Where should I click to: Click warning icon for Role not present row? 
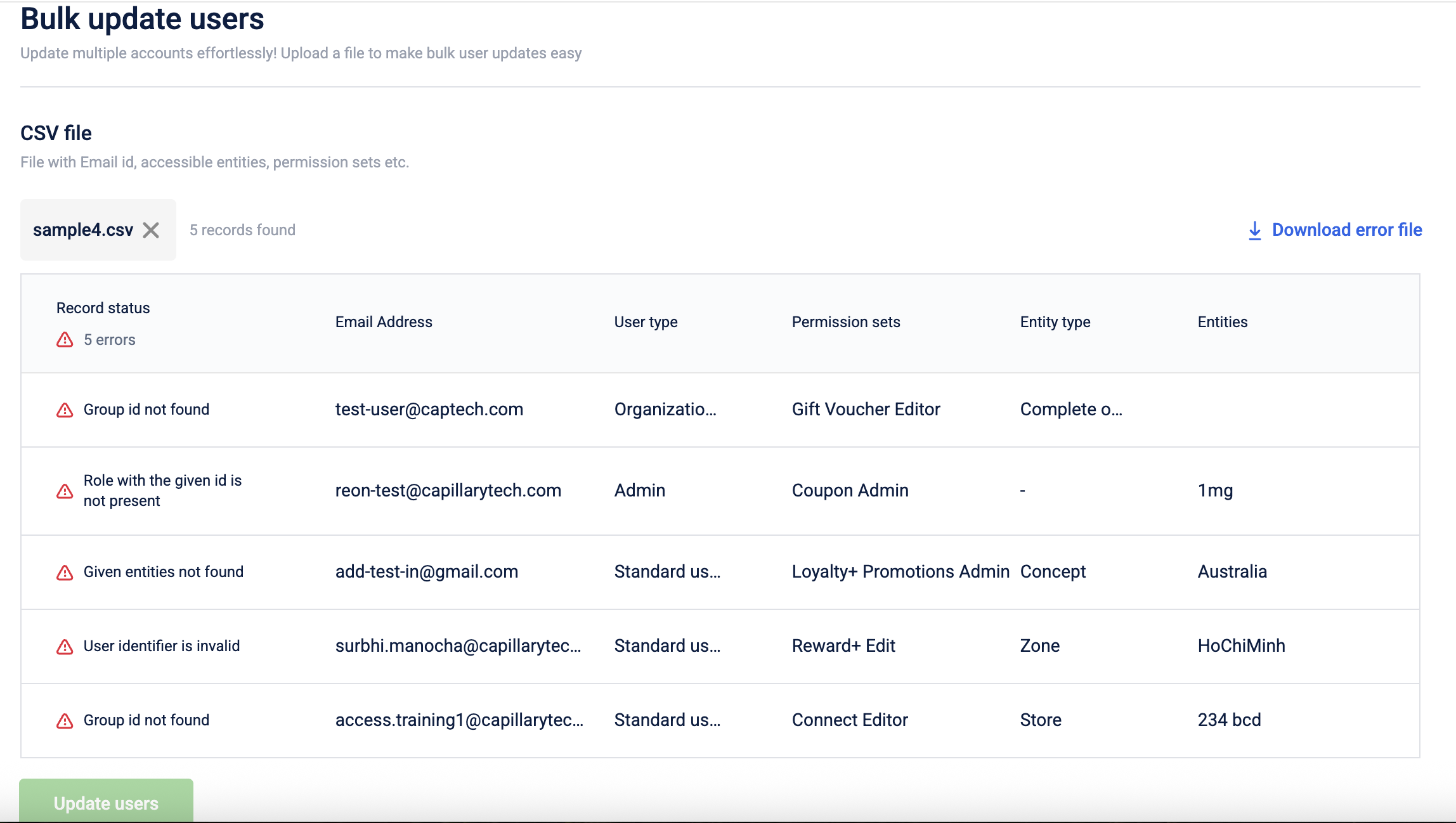(65, 491)
